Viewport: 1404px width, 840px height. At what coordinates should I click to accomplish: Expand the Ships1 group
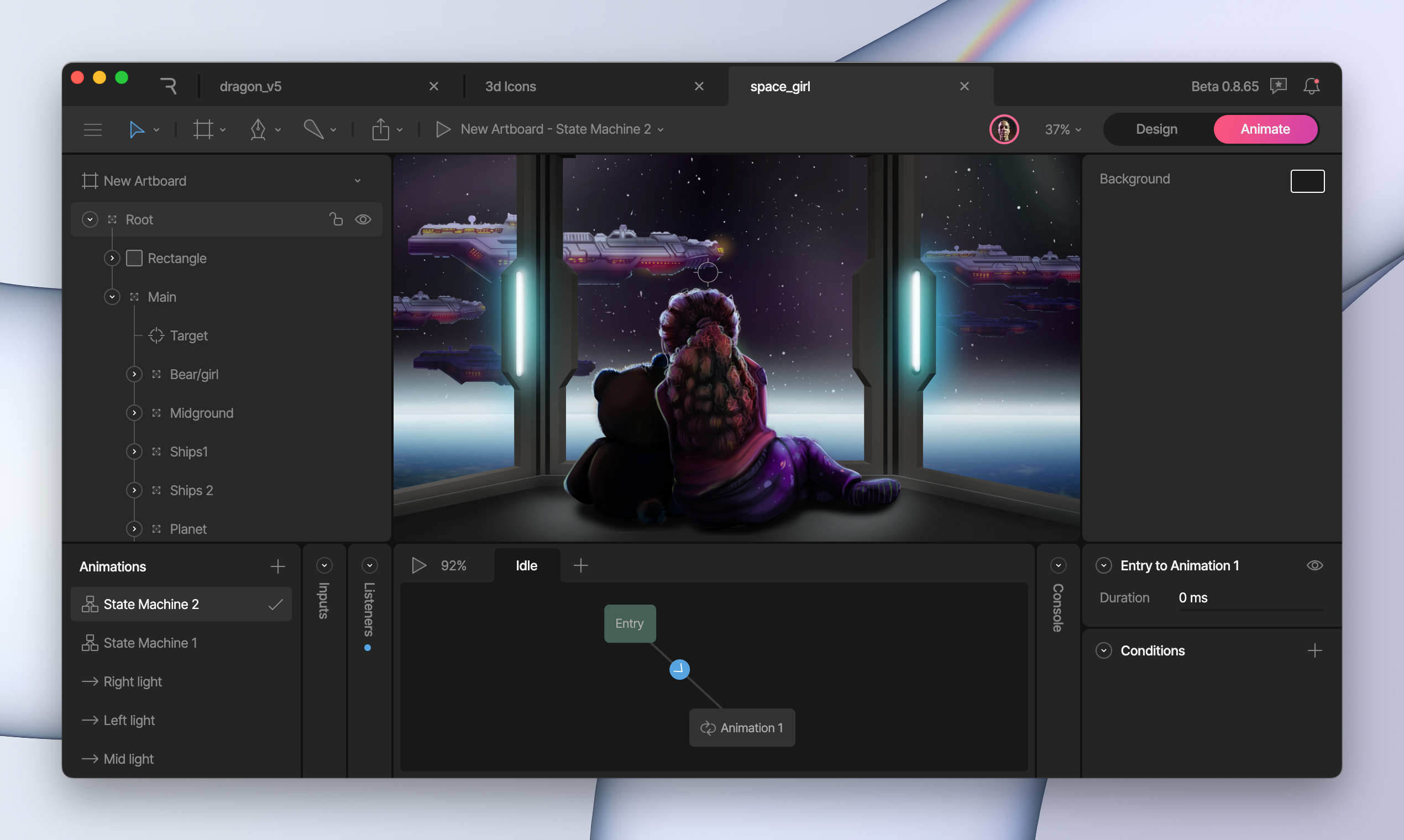tap(134, 452)
